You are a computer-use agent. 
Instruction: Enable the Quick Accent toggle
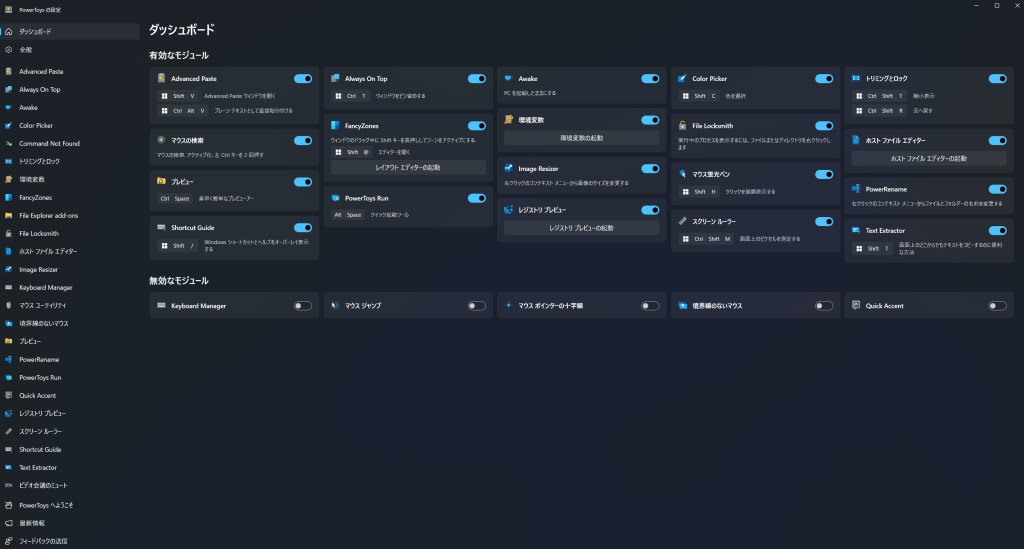pos(998,306)
